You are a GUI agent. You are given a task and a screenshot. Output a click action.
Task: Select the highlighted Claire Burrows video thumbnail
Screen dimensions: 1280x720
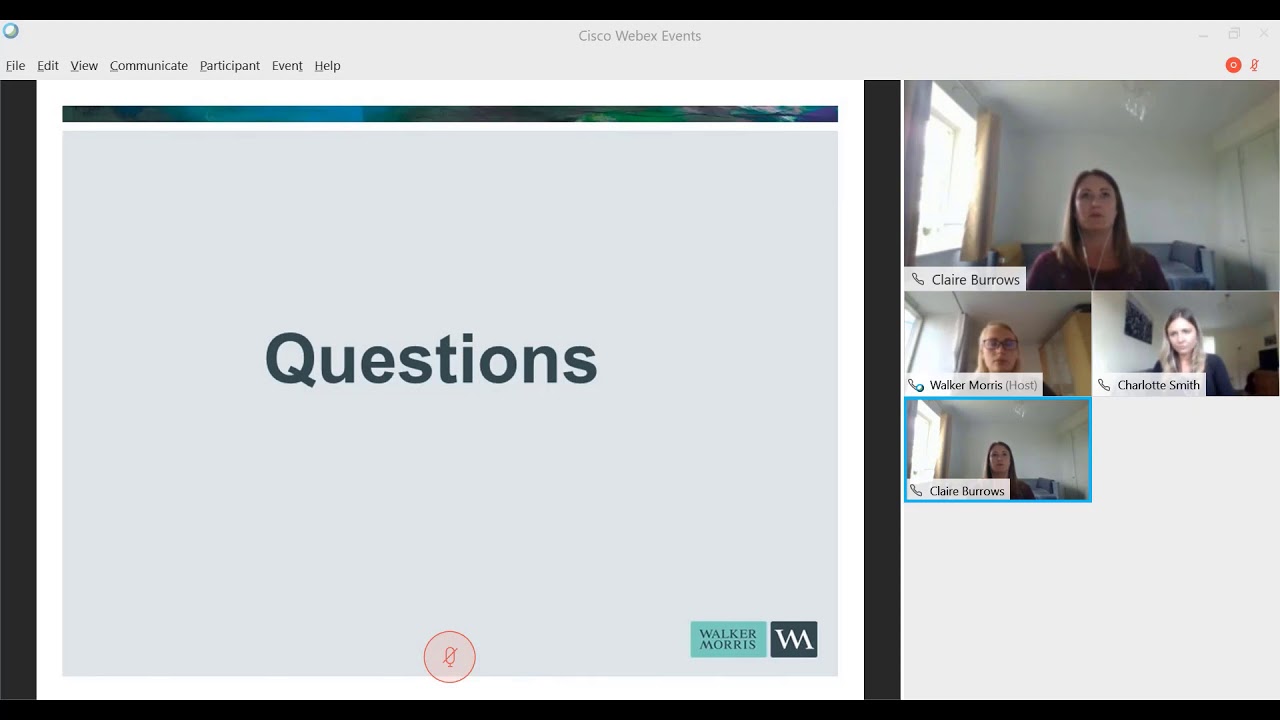coord(997,450)
